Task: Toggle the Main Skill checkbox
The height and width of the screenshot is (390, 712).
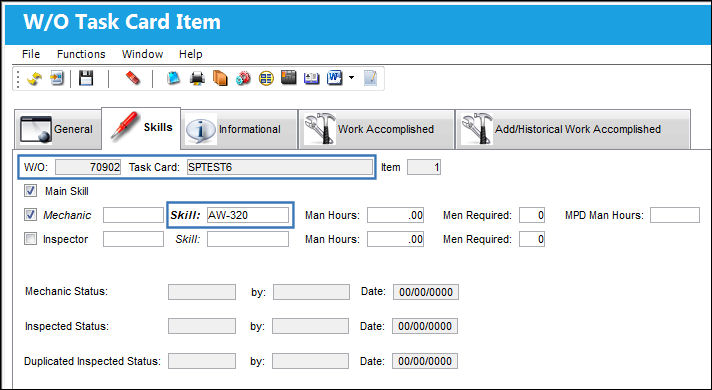Action: point(30,191)
